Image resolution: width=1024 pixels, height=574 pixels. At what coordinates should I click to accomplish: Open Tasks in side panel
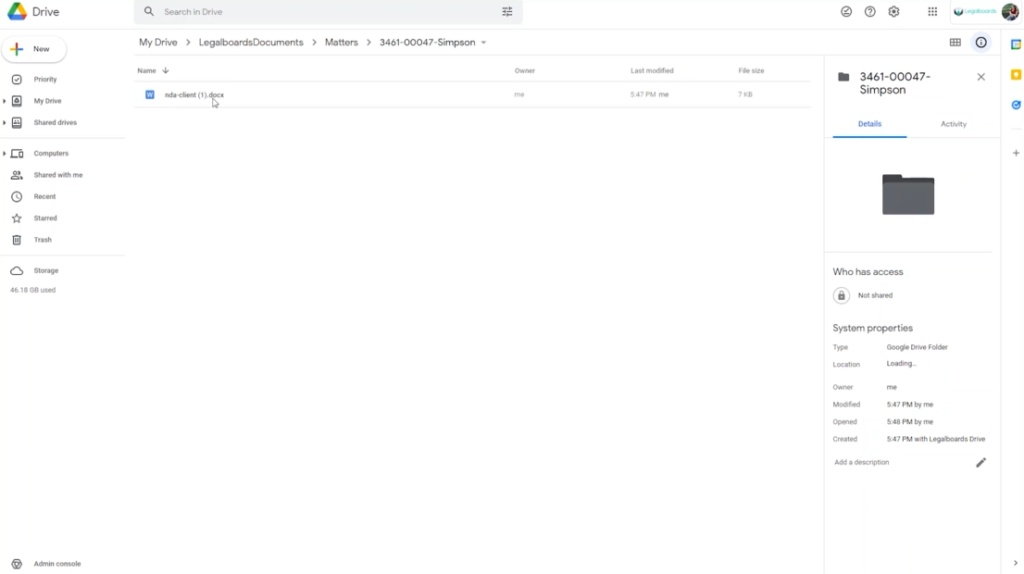point(1016,105)
